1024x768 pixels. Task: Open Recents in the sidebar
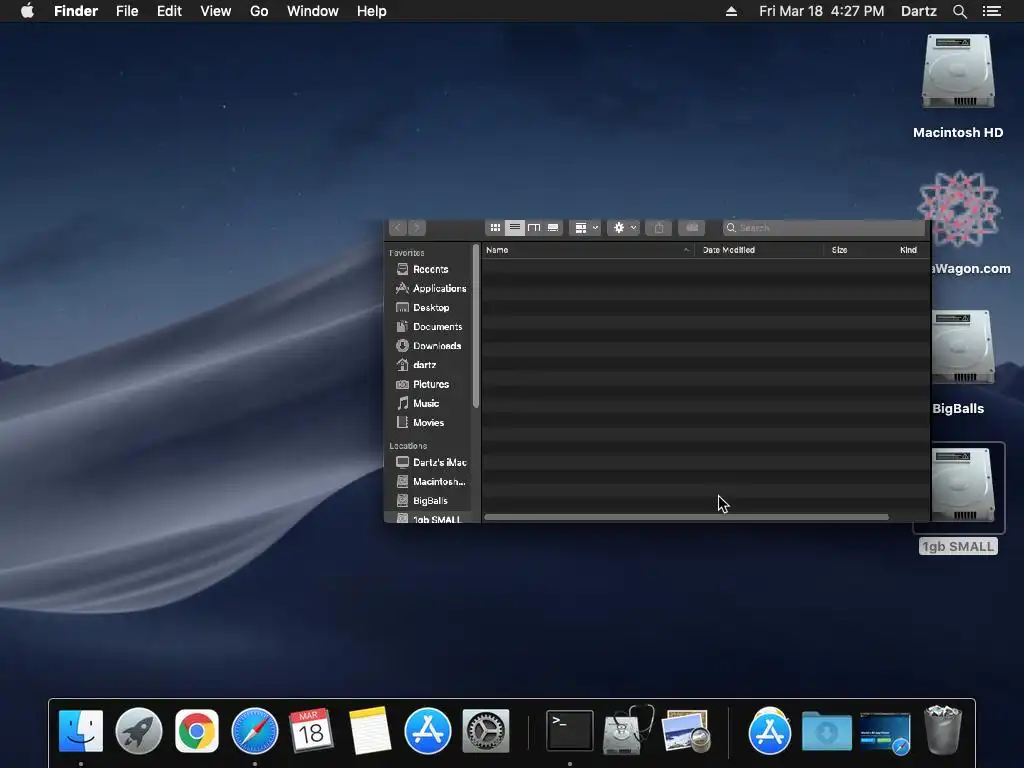coord(428,269)
